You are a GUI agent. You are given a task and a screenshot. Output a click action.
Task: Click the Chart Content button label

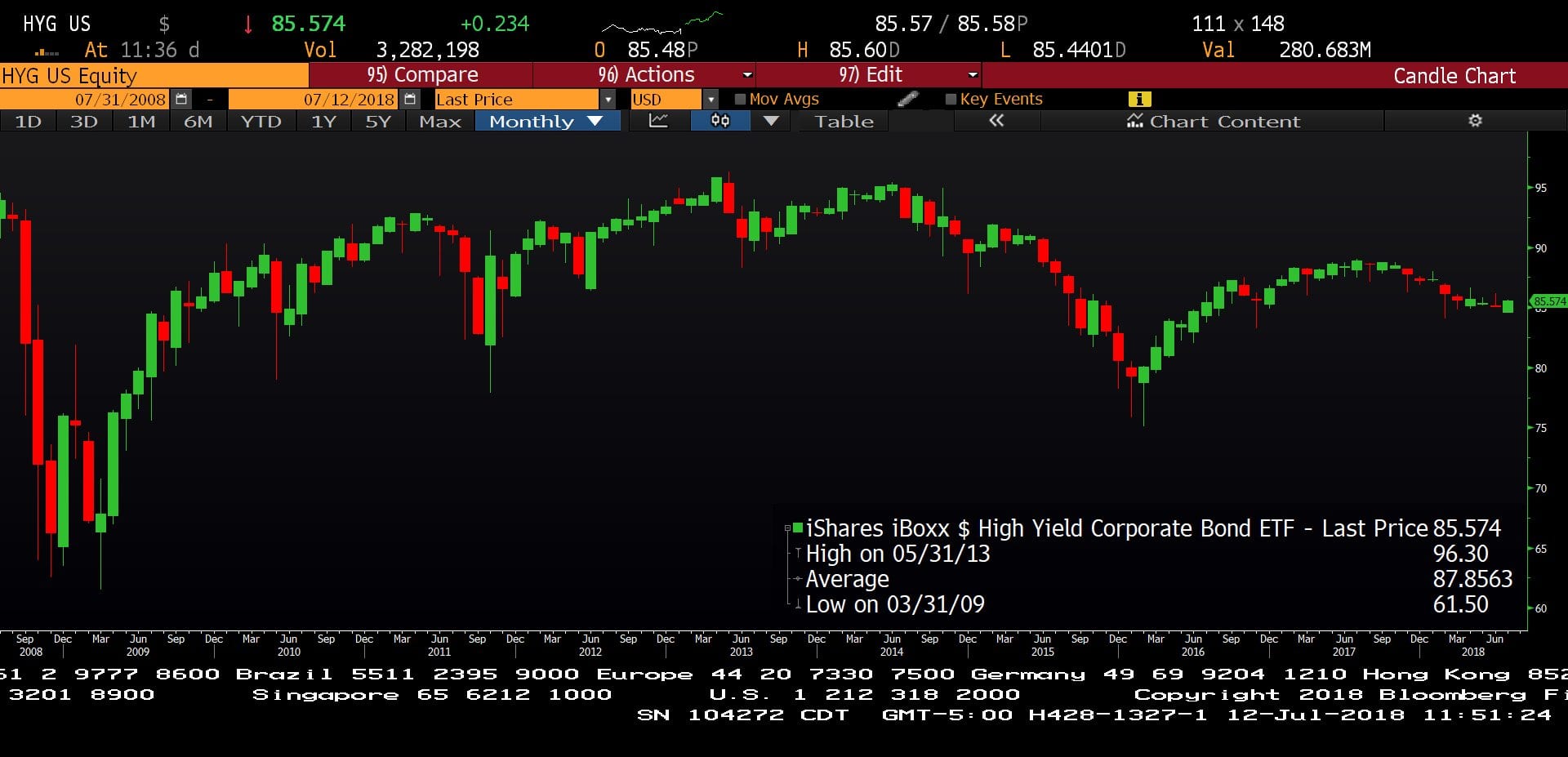1224,121
